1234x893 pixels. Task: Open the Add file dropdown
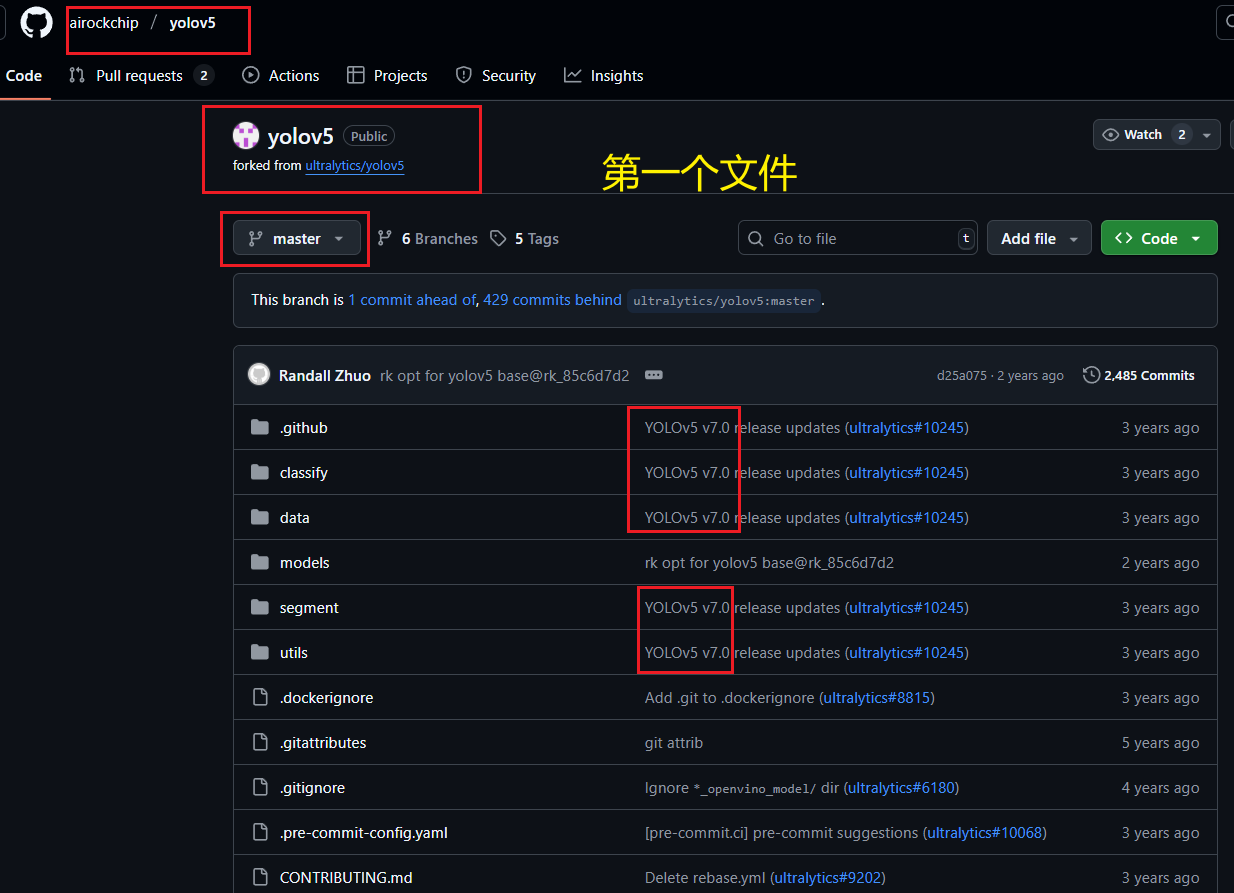(x=1039, y=239)
